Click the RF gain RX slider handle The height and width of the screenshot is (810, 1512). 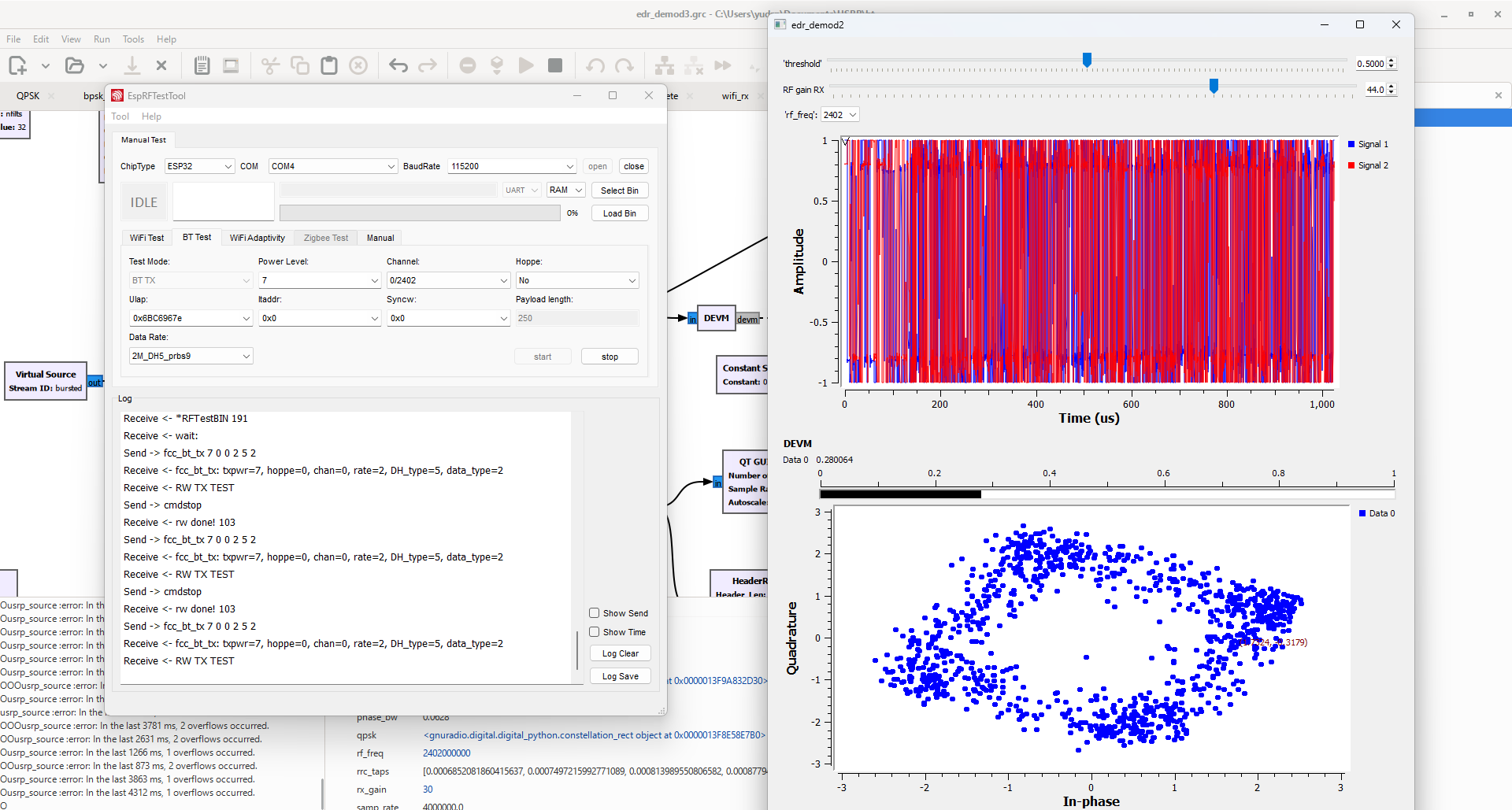(x=1214, y=86)
